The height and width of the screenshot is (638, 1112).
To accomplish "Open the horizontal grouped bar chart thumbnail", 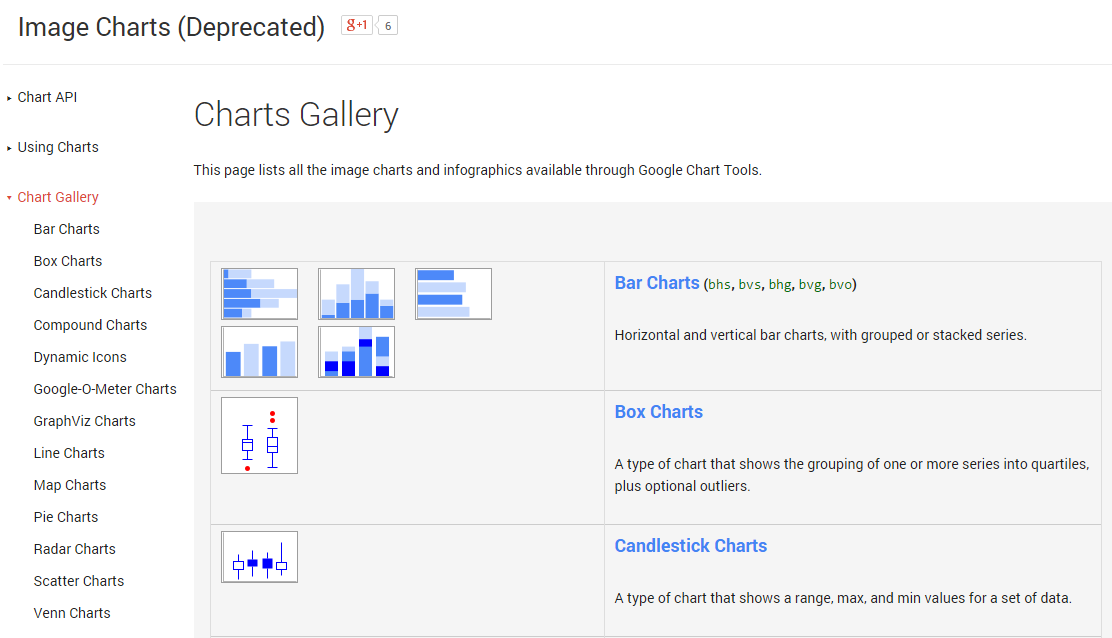I will (453, 294).
